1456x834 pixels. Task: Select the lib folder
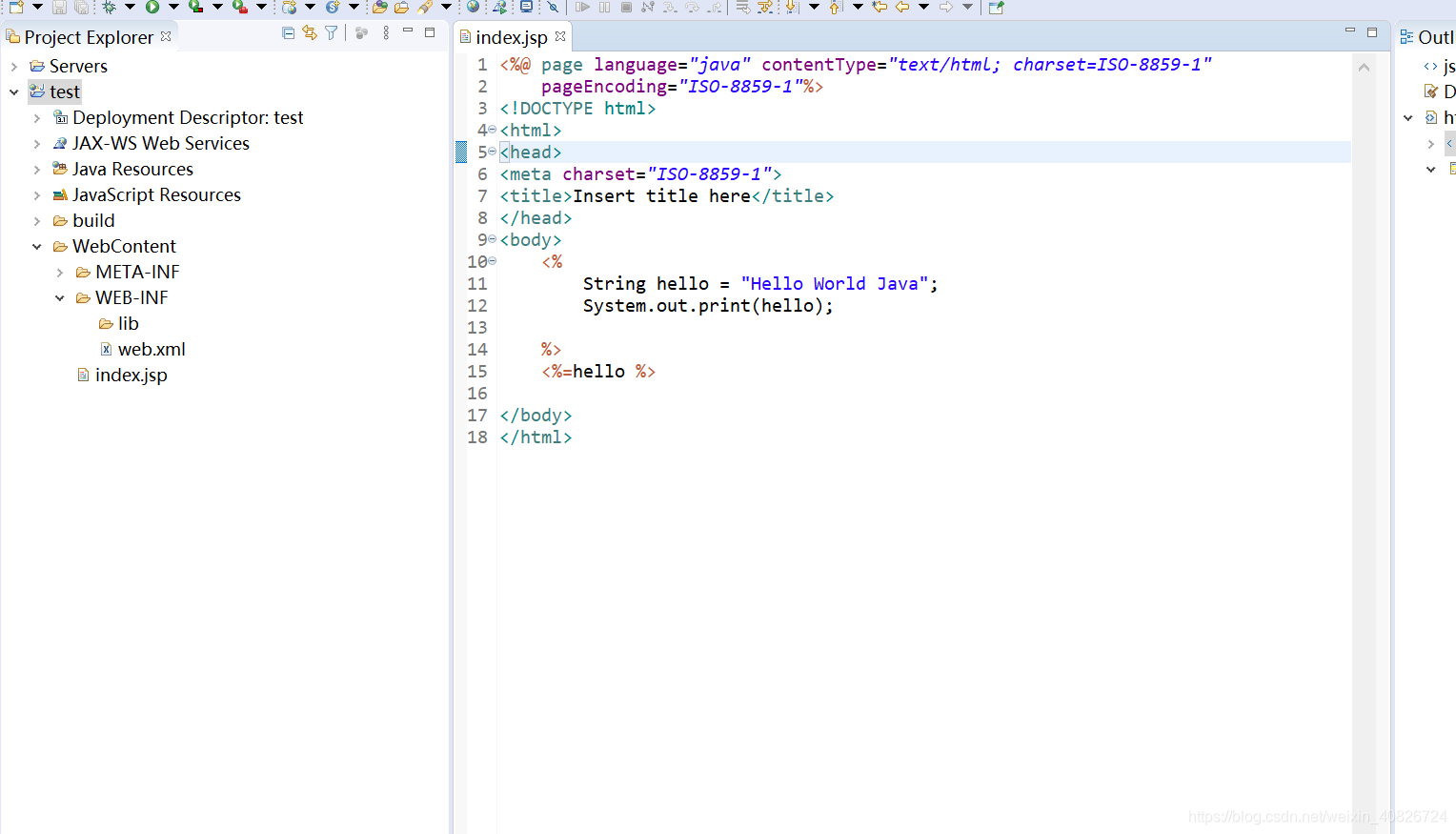[x=119, y=324]
